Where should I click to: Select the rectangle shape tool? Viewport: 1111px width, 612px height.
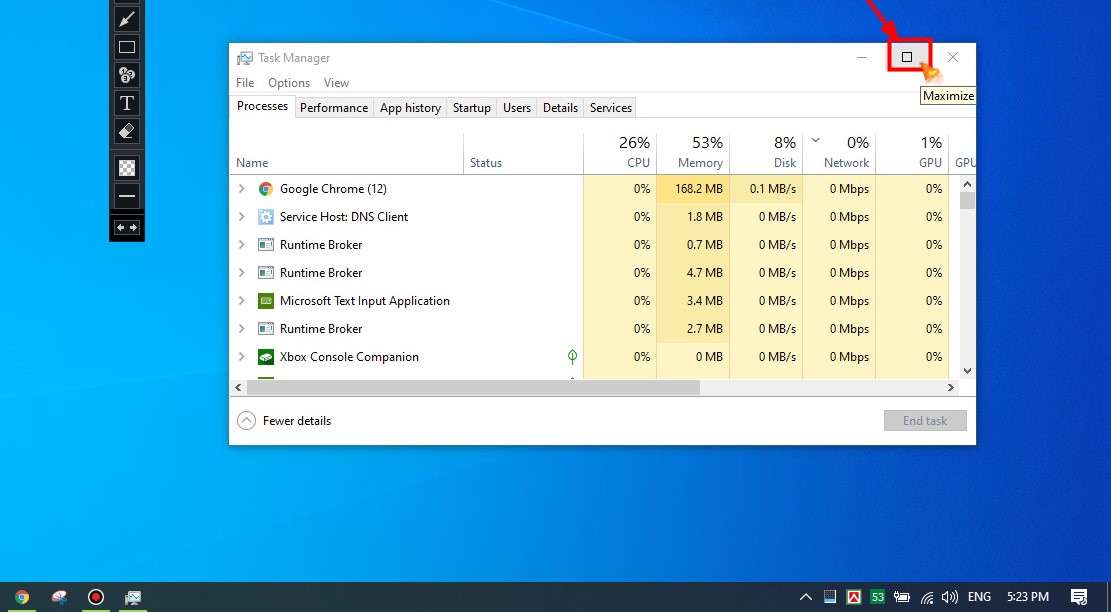[x=126, y=47]
